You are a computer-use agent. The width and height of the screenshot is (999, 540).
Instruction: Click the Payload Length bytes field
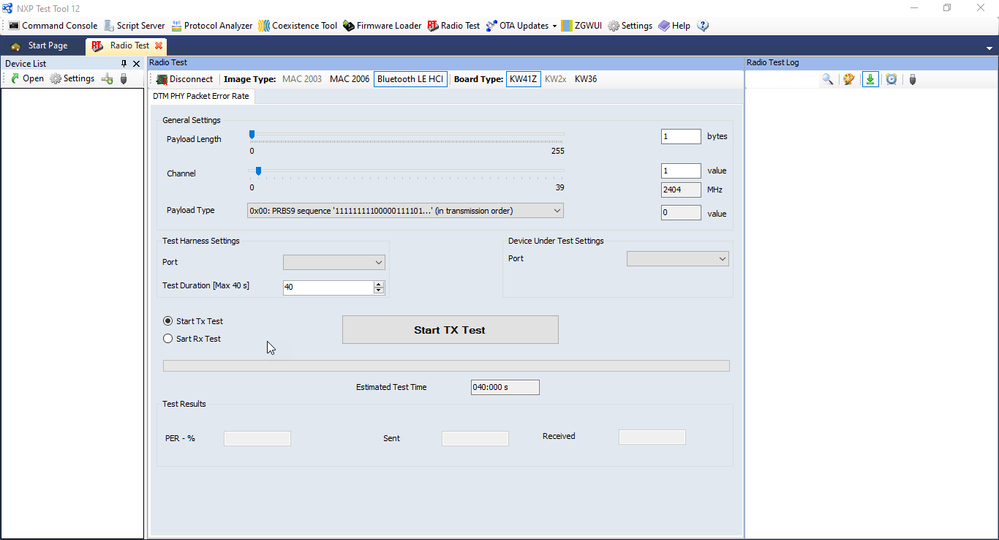pos(680,136)
